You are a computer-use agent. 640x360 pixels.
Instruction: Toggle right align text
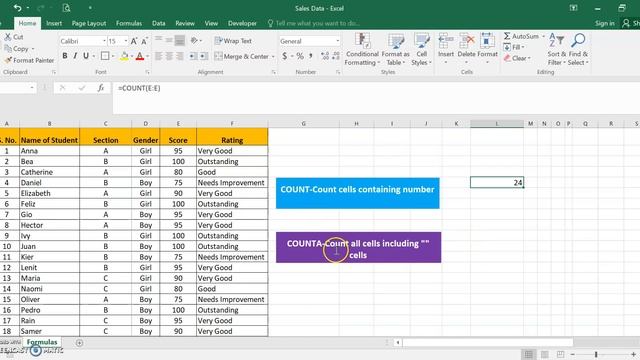coord(180,56)
